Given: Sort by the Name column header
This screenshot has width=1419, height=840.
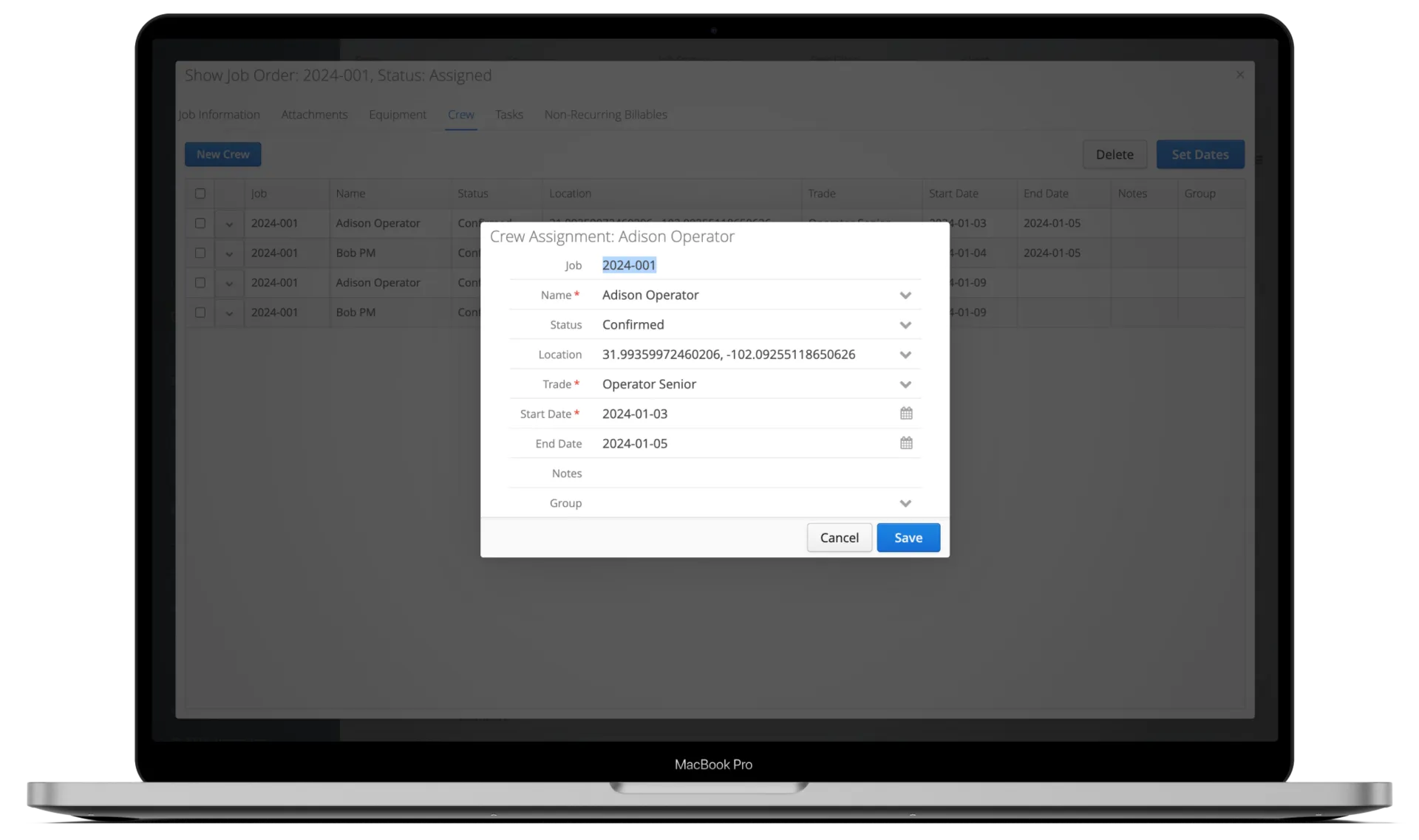Looking at the screenshot, I should pos(390,194).
